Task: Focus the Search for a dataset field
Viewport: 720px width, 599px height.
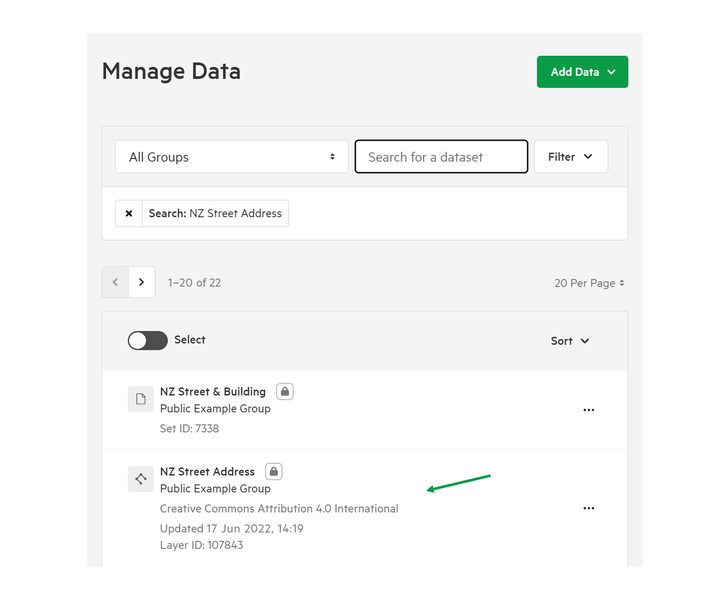Action: (441, 157)
